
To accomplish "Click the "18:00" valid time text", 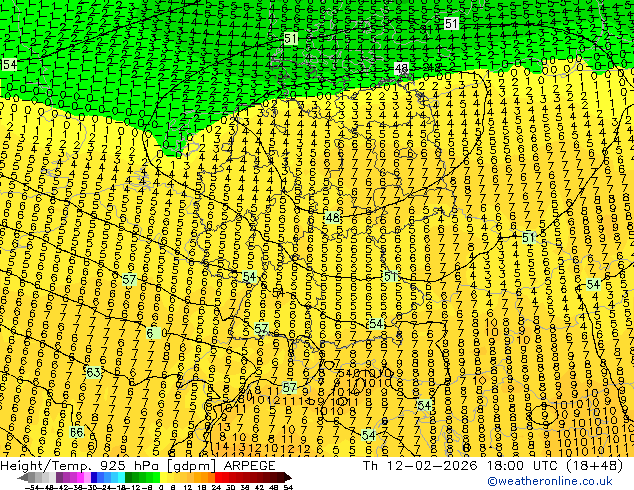I will pos(505,466).
